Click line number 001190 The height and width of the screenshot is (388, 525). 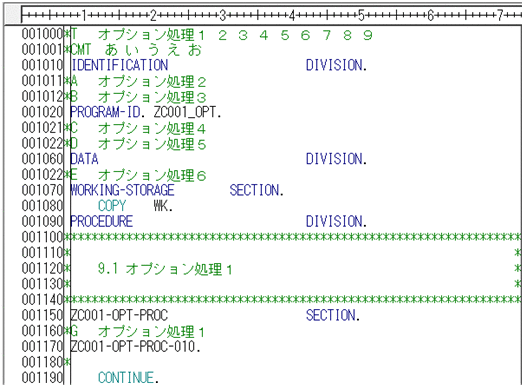point(42,378)
